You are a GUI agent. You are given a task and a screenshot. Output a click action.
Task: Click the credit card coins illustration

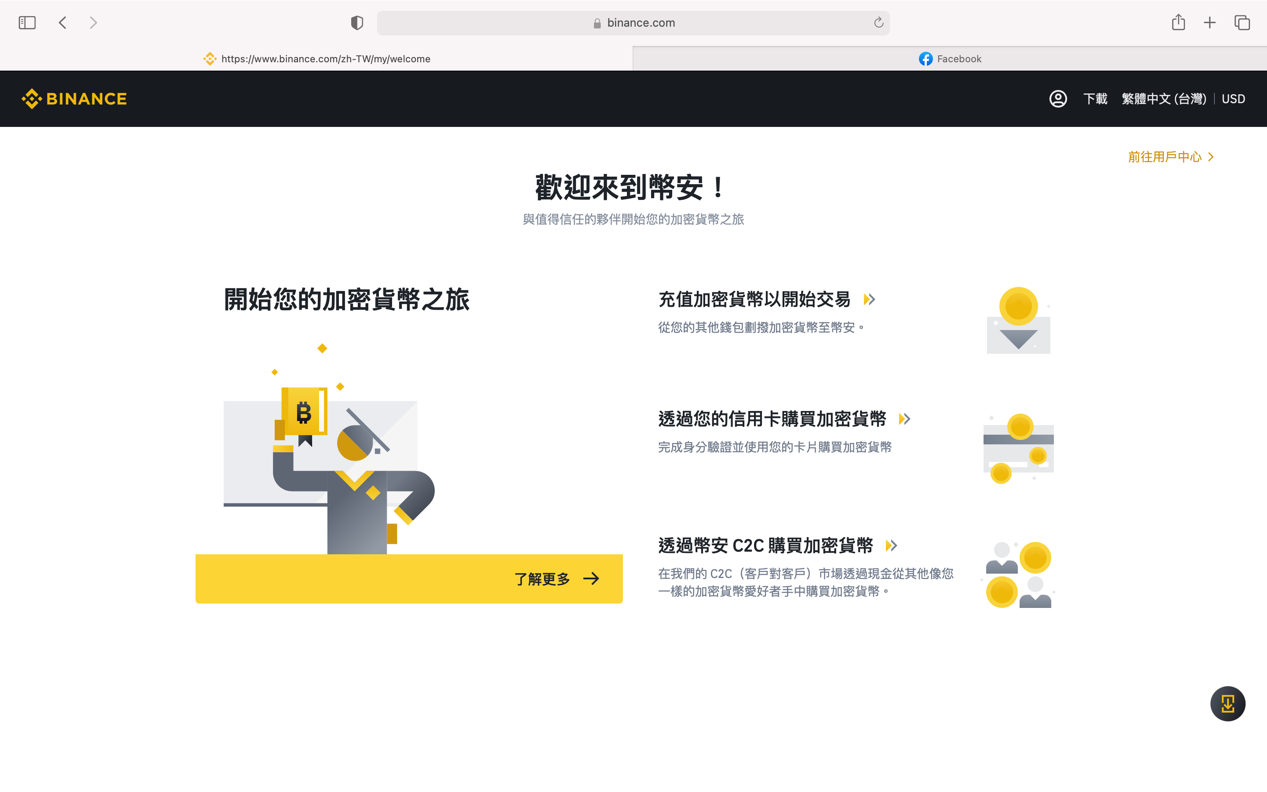click(1018, 447)
